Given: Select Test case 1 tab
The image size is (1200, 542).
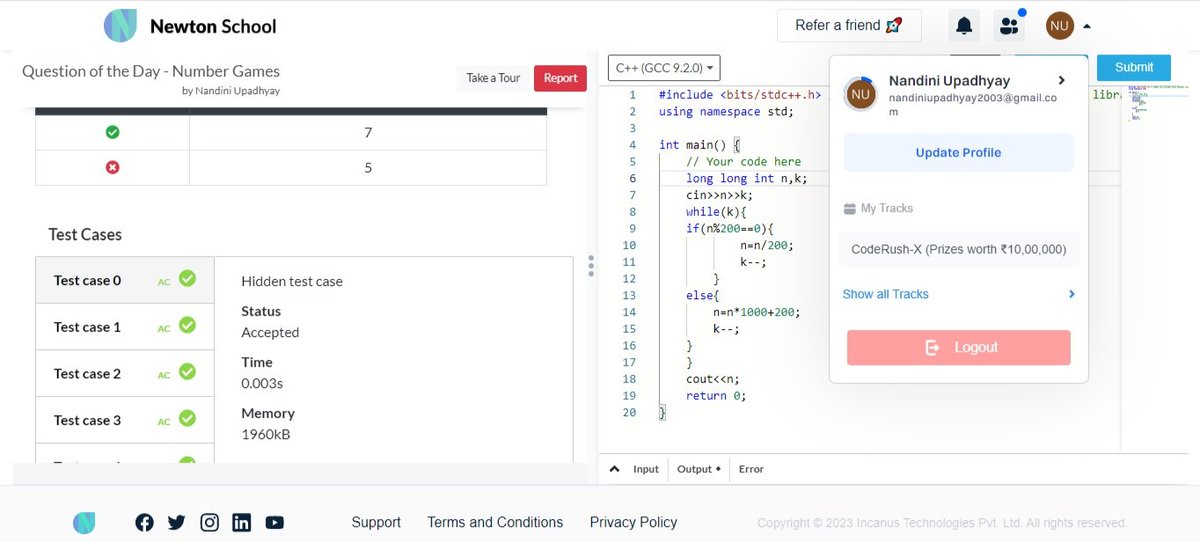Looking at the screenshot, I should (124, 327).
